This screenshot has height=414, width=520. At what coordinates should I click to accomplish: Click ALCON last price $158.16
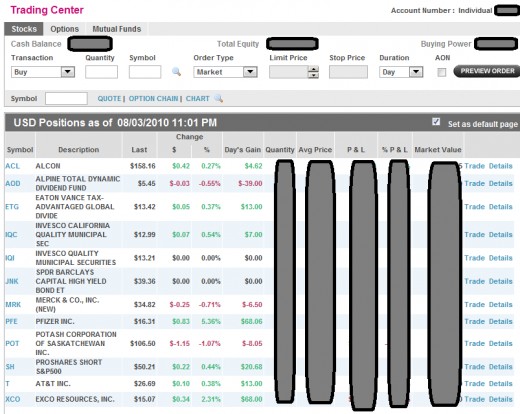[143, 166]
